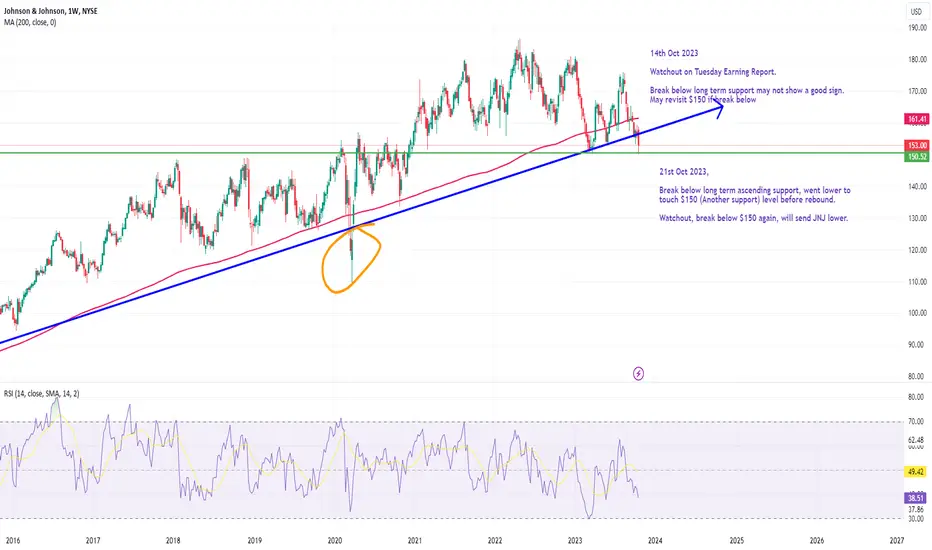The image size is (932, 550).
Task: Select 'May revisit $150 if break below' note
Action: [x=703, y=100]
